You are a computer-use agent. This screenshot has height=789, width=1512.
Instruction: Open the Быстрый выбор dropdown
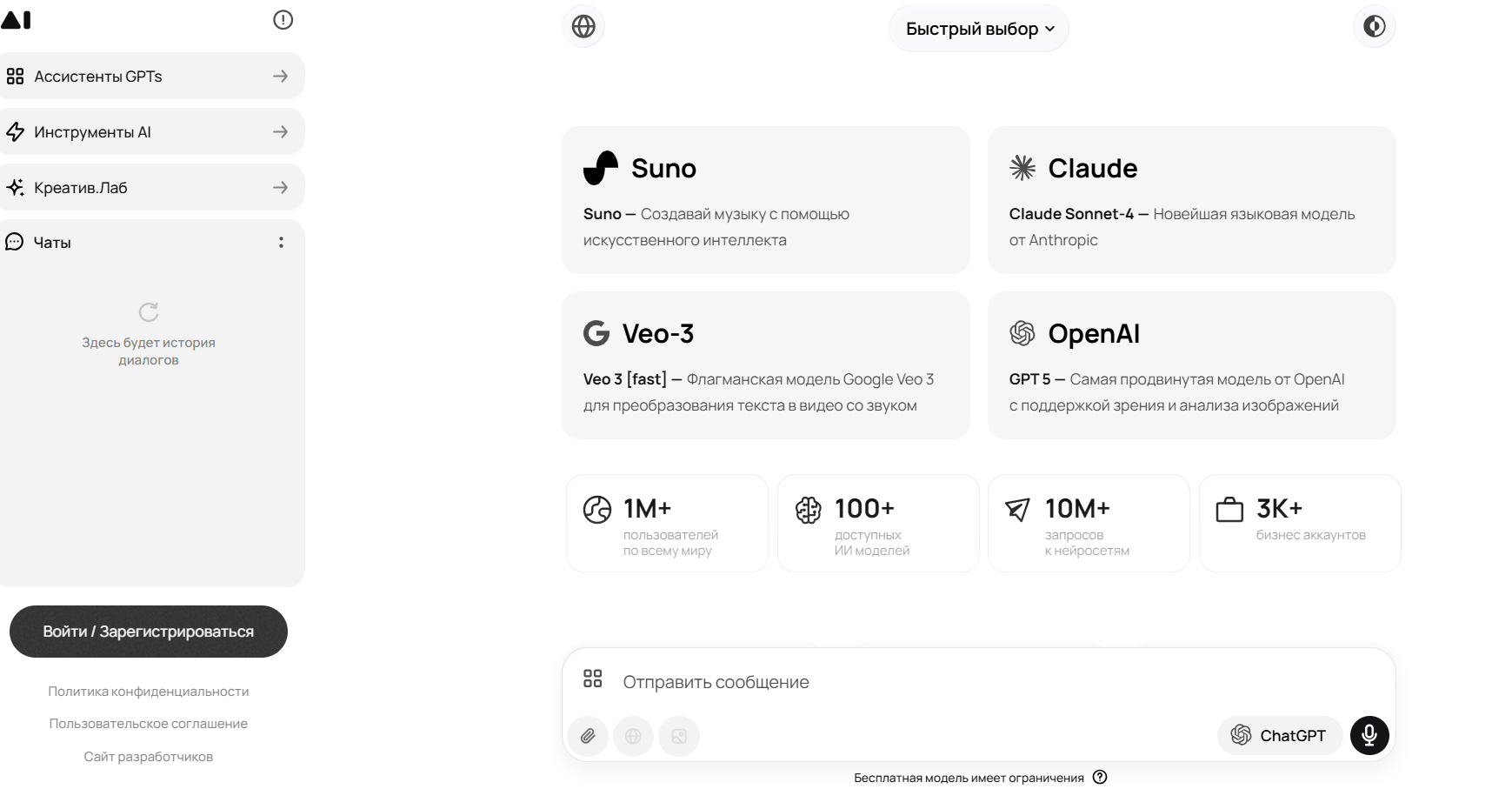(979, 29)
